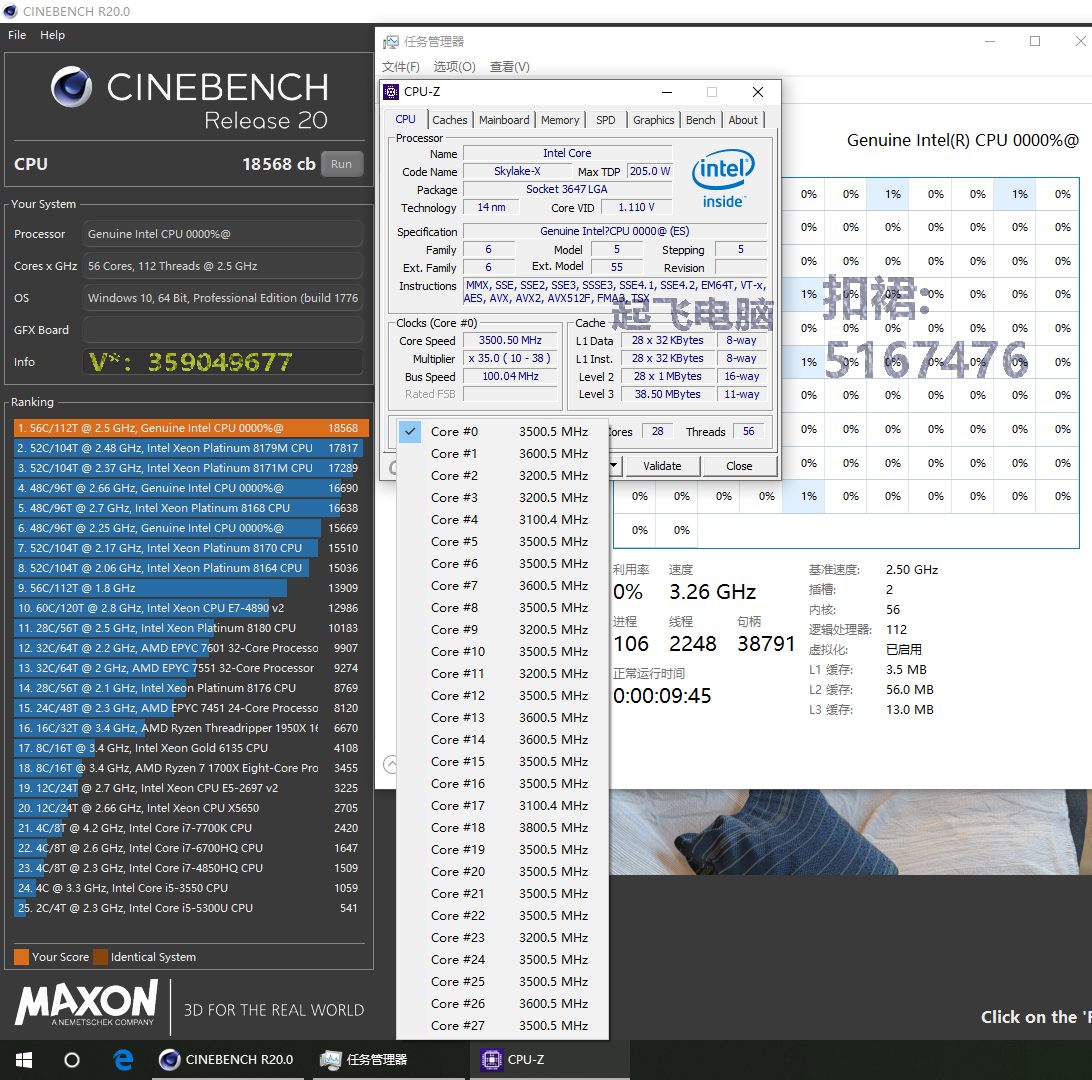Select ranking entry 1 Genuine Intel CPU 18568
This screenshot has height=1080, width=1092.
point(190,428)
